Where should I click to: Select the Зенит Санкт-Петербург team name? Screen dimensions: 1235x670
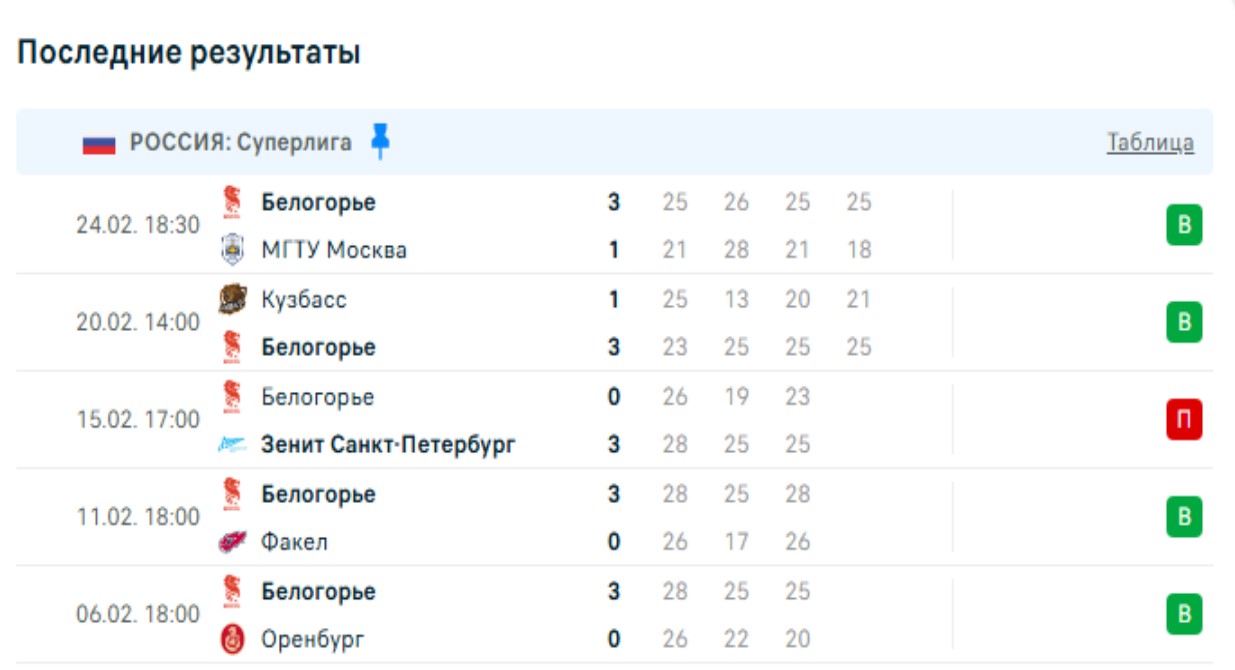coord(388,445)
